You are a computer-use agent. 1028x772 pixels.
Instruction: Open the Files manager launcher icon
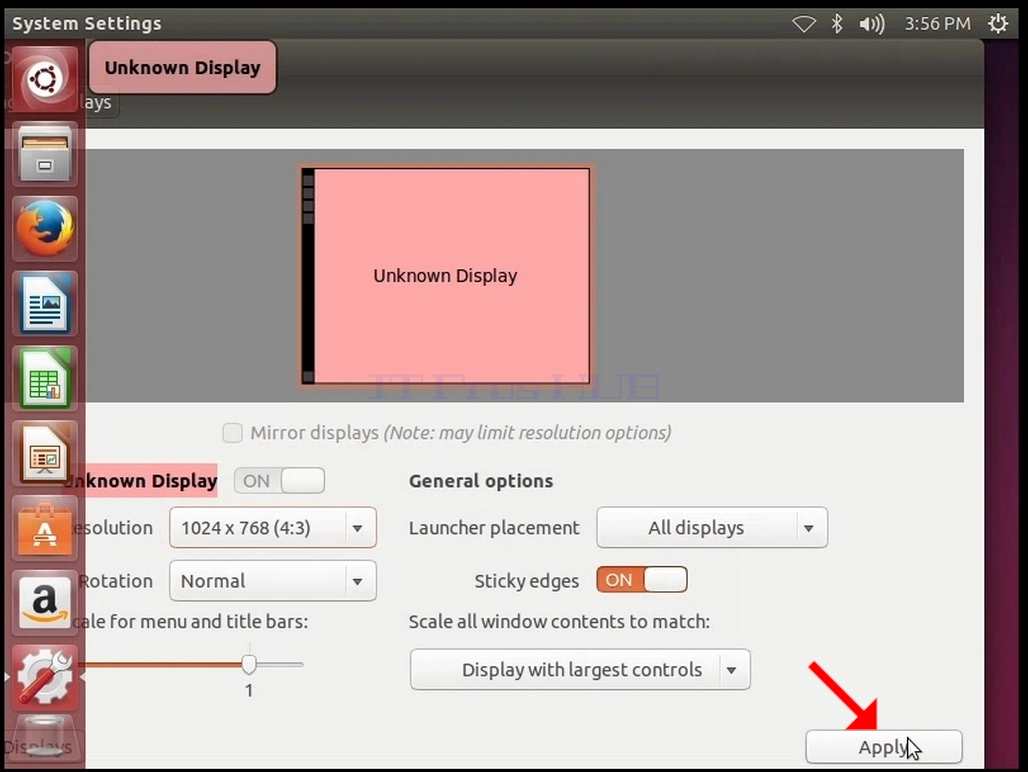(45, 155)
